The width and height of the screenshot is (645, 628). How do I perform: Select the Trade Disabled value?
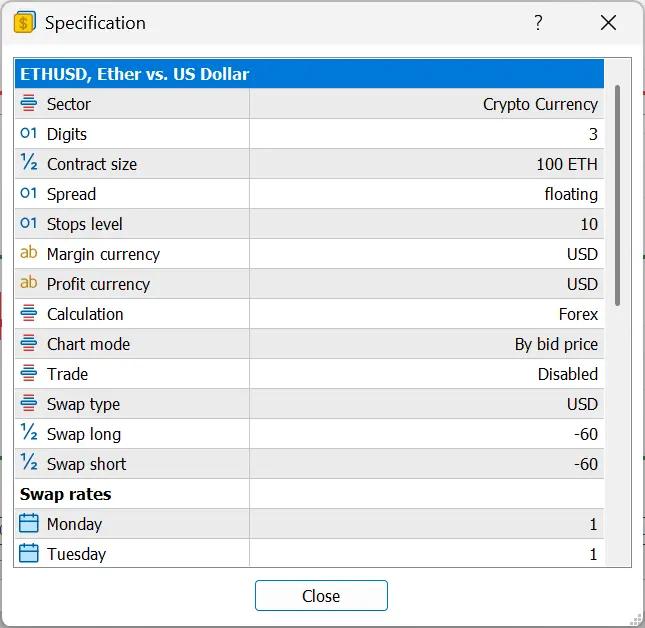tap(568, 374)
